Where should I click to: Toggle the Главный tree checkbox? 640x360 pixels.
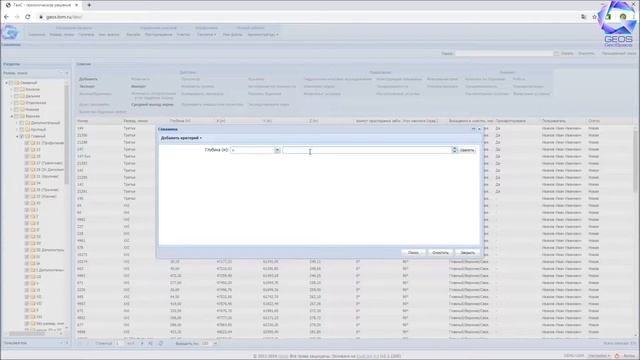point(22,136)
